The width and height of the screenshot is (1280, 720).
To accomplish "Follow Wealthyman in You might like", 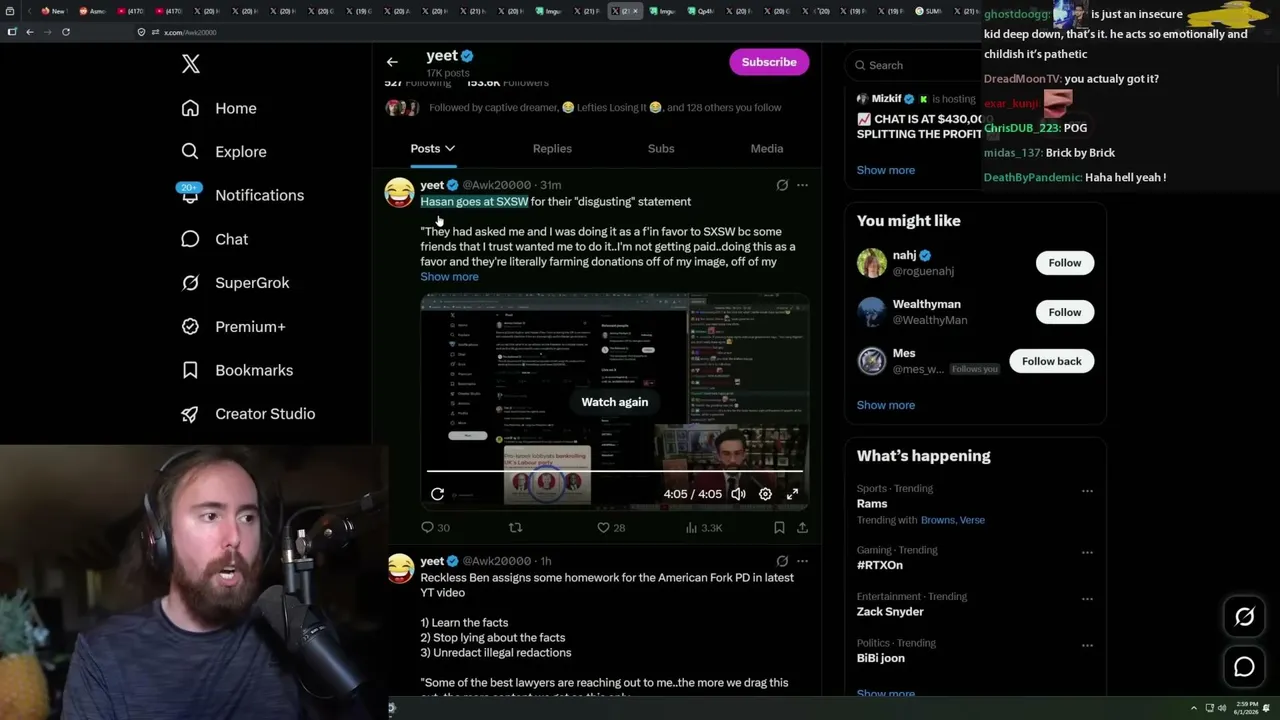I will pyautogui.click(x=1065, y=312).
